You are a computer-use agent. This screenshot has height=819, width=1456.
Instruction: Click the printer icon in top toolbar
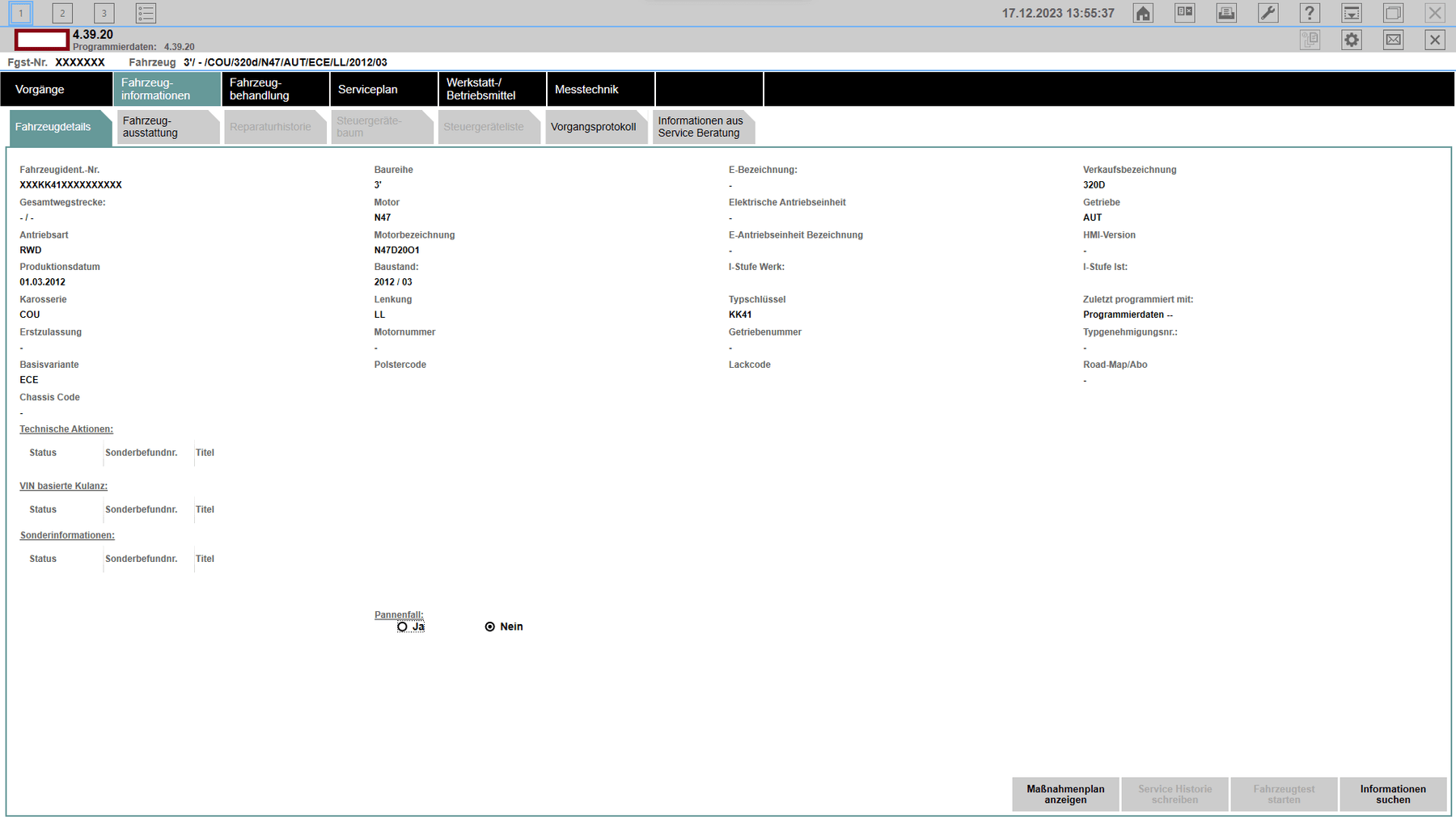click(1226, 13)
